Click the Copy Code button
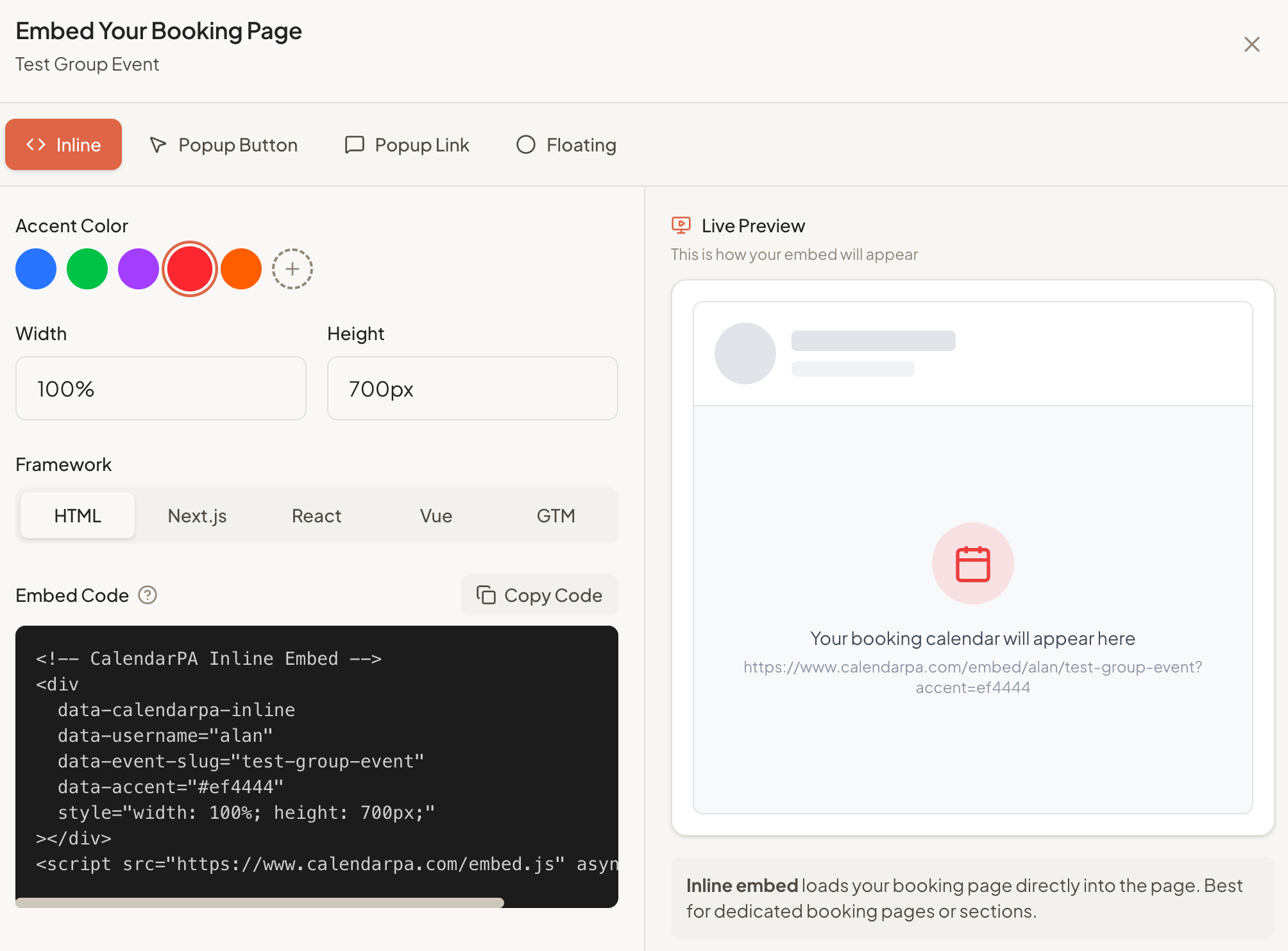The image size is (1288, 951). click(x=539, y=595)
